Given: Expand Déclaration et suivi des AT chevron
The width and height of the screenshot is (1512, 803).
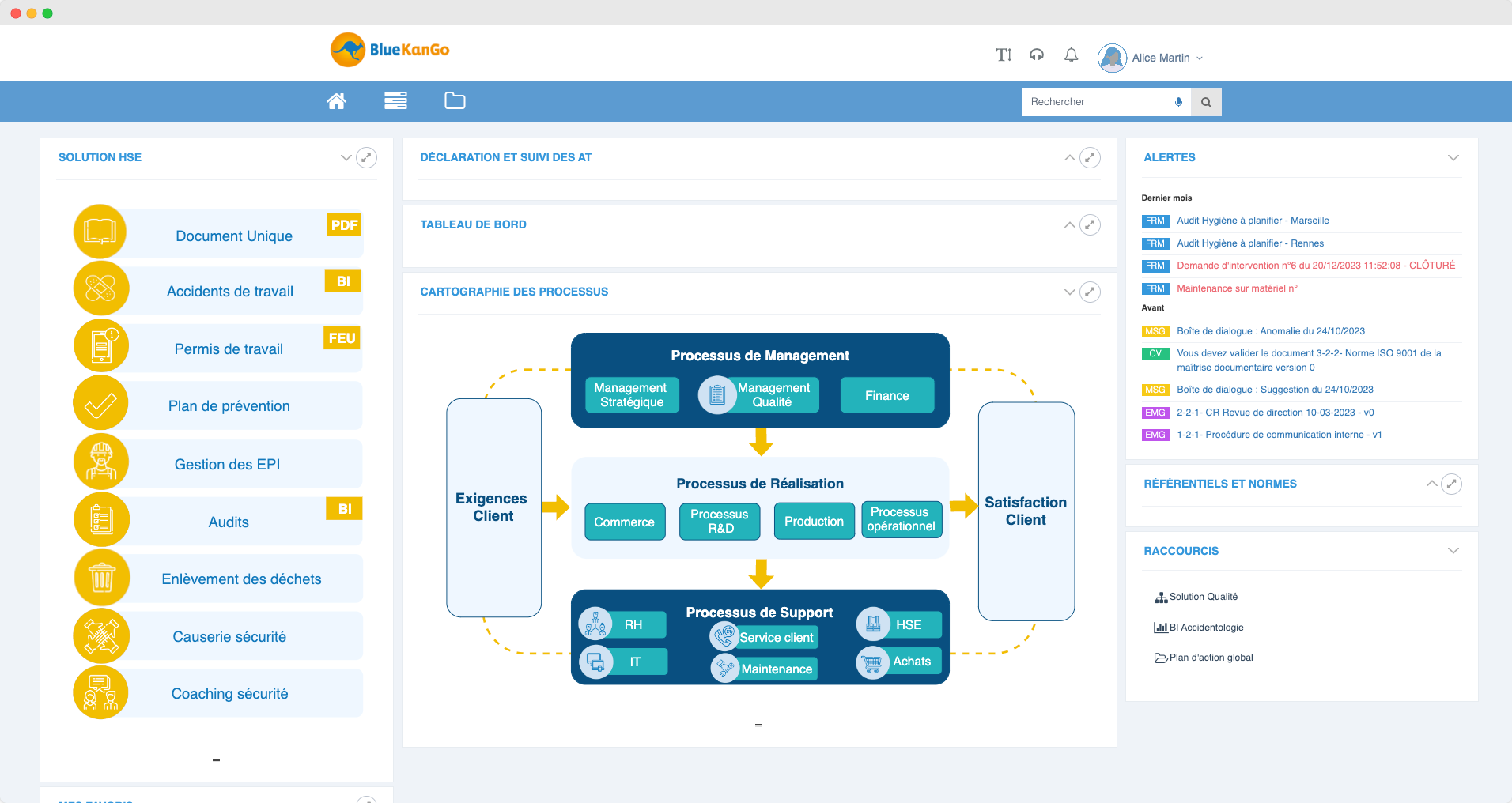Looking at the screenshot, I should 1069,157.
